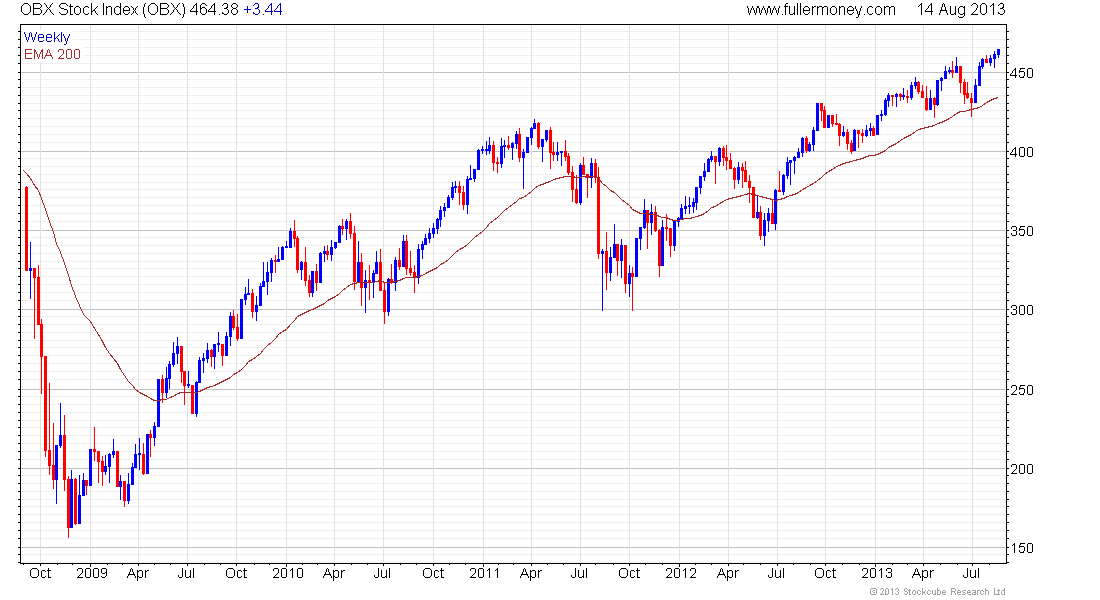Screen dimensions: 1100x600
Task: Click the www.fullermoney.com text
Action: [821, 10]
